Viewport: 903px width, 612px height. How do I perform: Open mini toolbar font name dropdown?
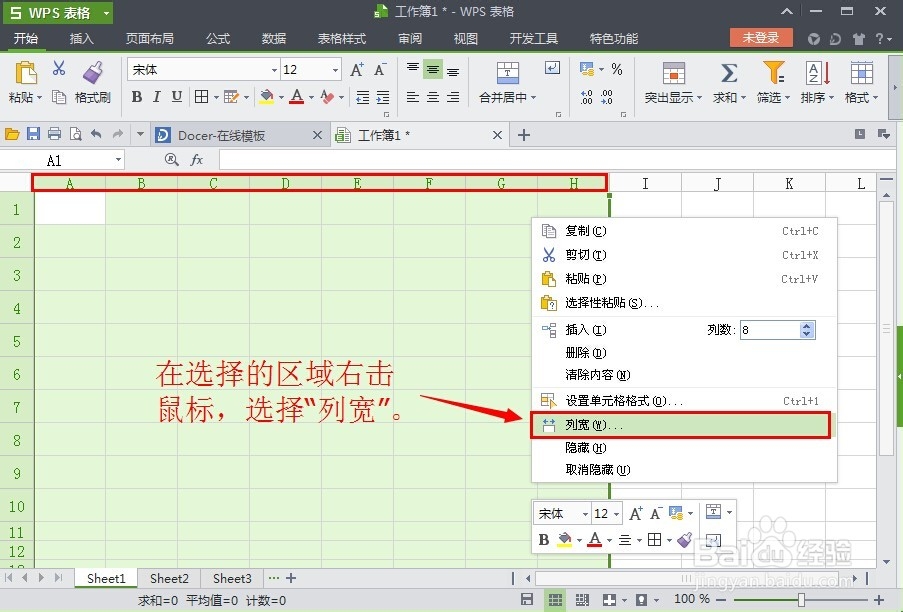pos(585,514)
